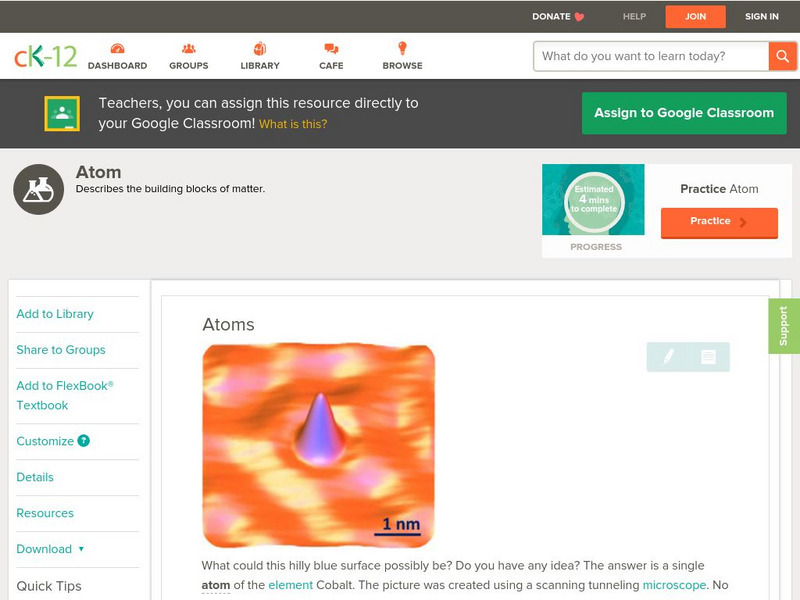Viewport: 800px width, 600px height.
Task: Expand the Download dropdown arrow
Action: (81, 549)
